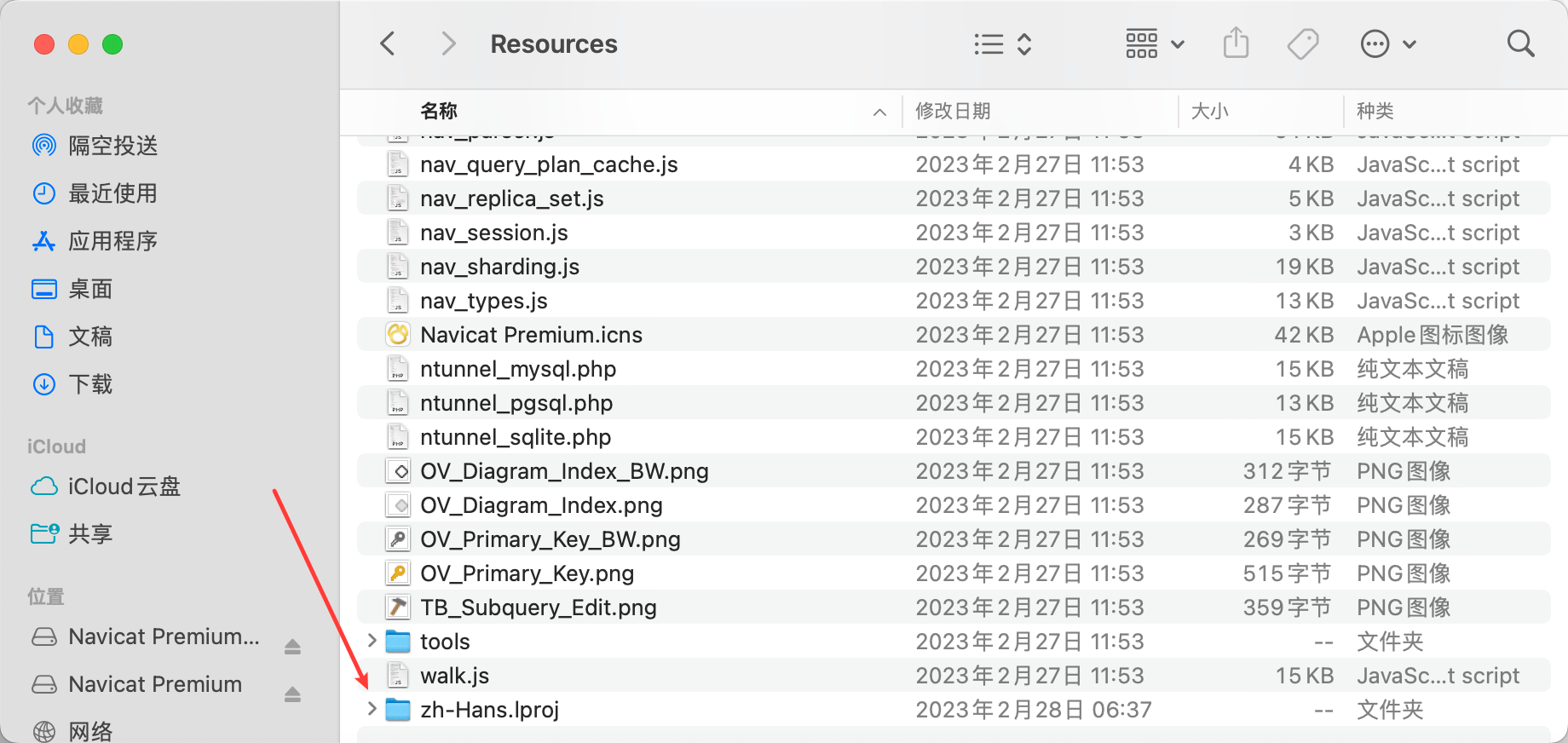Image resolution: width=1568 pixels, height=743 pixels.
Task: Open the Share toolbar button
Action: [x=1236, y=43]
